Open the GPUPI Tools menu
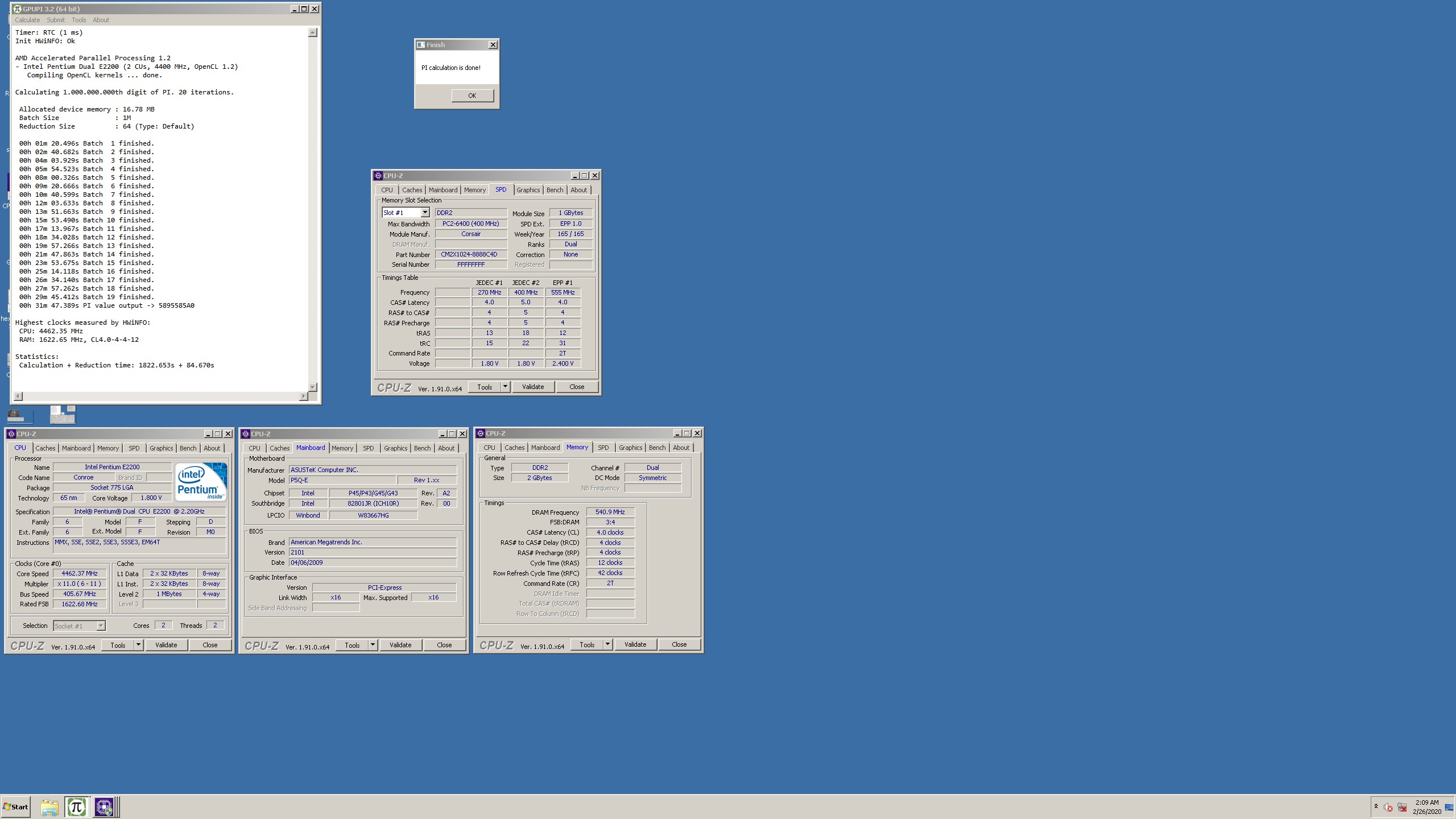The width and height of the screenshot is (1456, 819). [x=79, y=20]
